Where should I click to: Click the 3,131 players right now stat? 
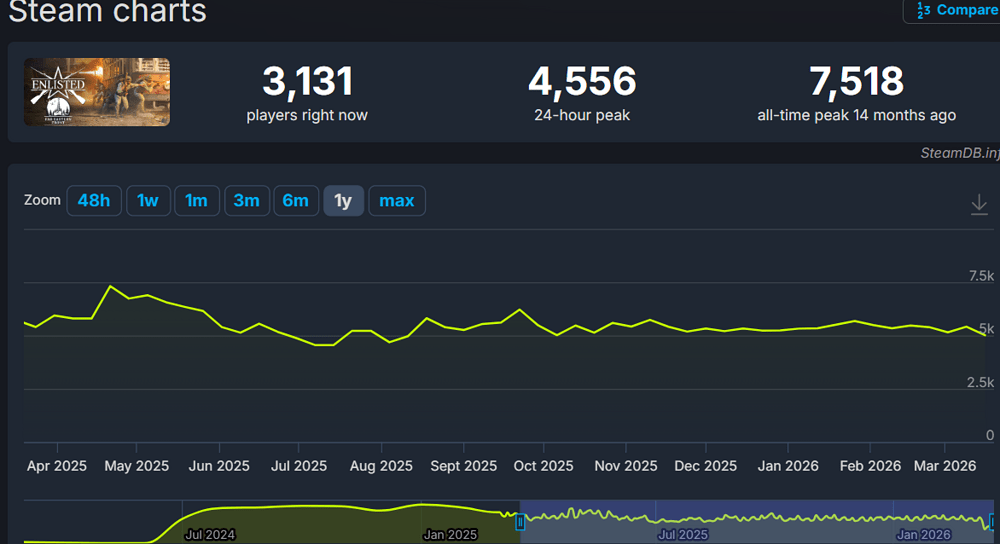click(307, 93)
